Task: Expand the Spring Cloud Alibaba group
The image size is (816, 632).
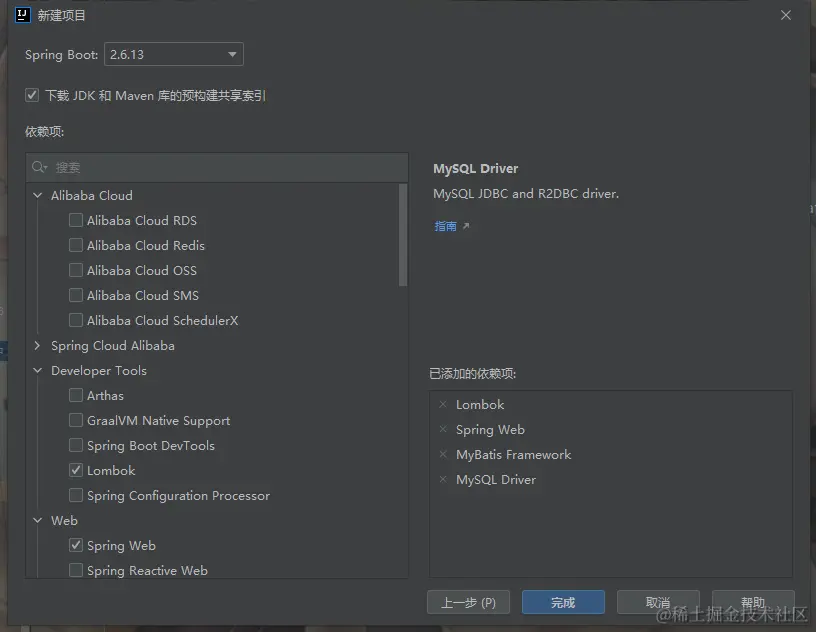Action: (x=37, y=345)
